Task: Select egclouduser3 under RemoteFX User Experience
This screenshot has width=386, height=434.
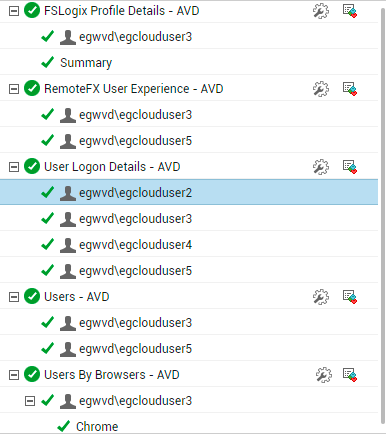Action: [135, 115]
